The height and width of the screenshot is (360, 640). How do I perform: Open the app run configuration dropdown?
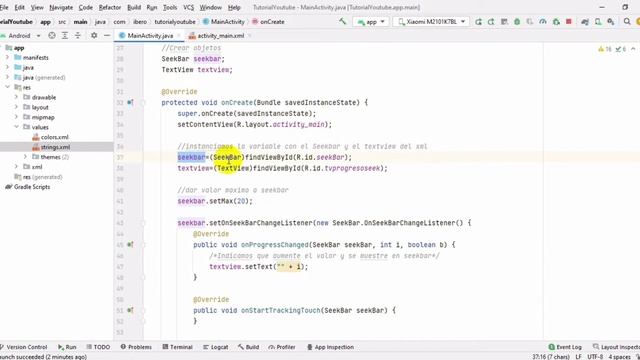(371, 22)
